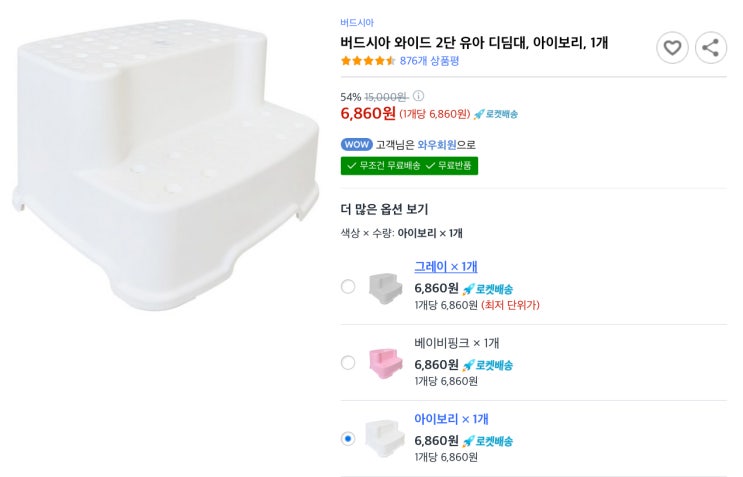Screen dimensions: 743x477
Task: Open the 버드시아 brand link
Action: (357, 22)
